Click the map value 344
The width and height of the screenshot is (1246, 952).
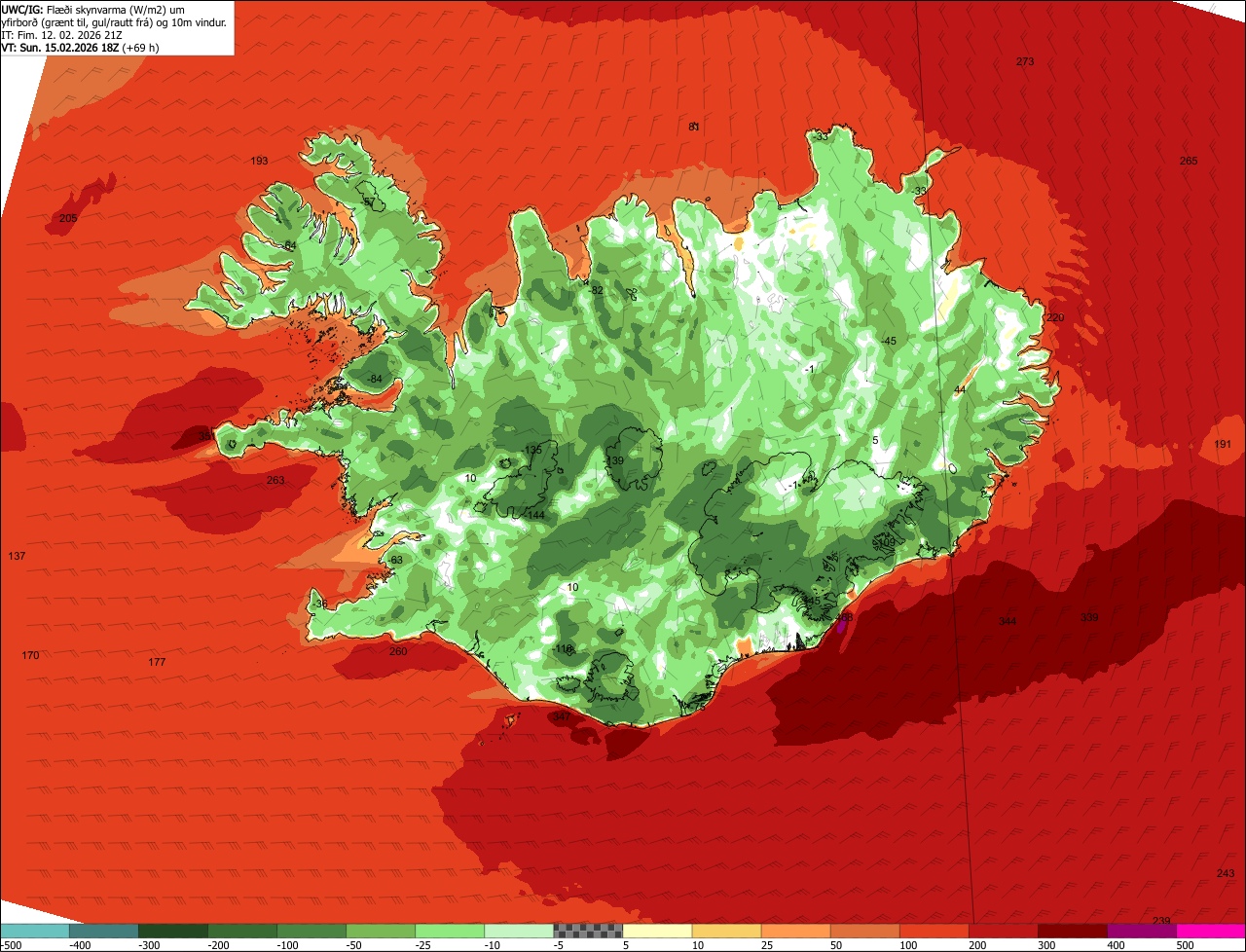point(1008,621)
